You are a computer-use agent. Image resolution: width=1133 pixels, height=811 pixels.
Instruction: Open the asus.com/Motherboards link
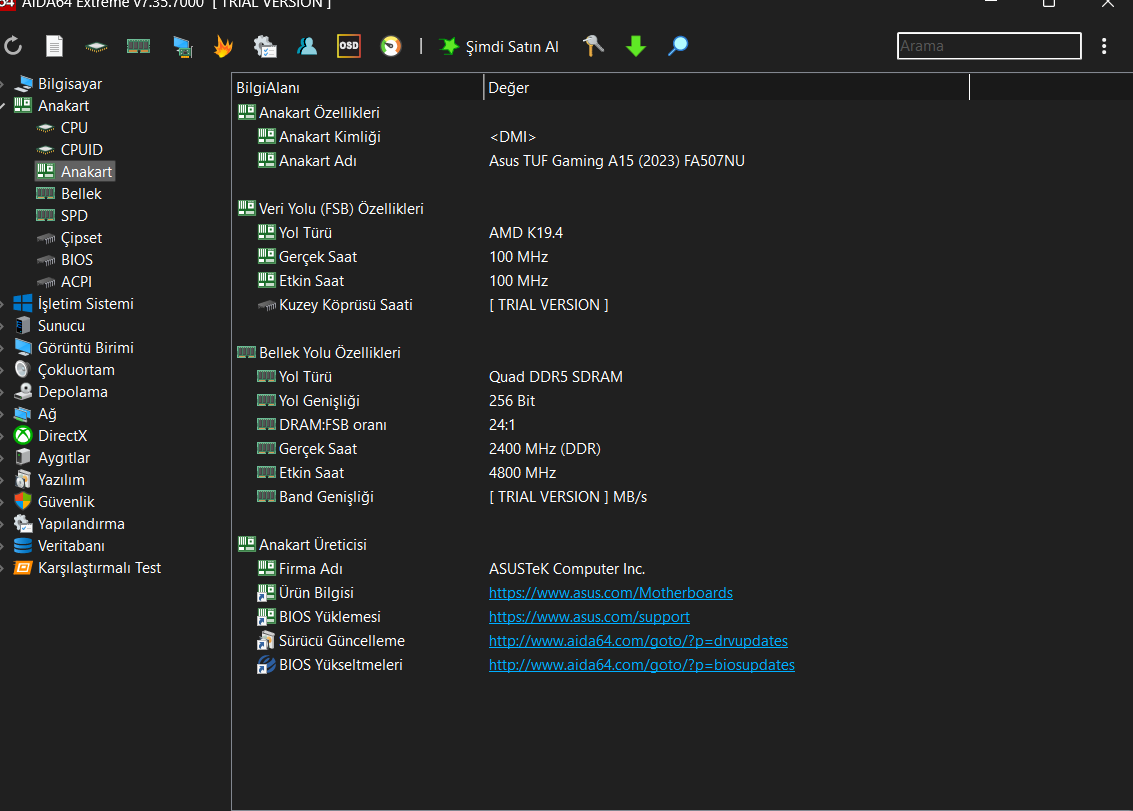pos(610,593)
